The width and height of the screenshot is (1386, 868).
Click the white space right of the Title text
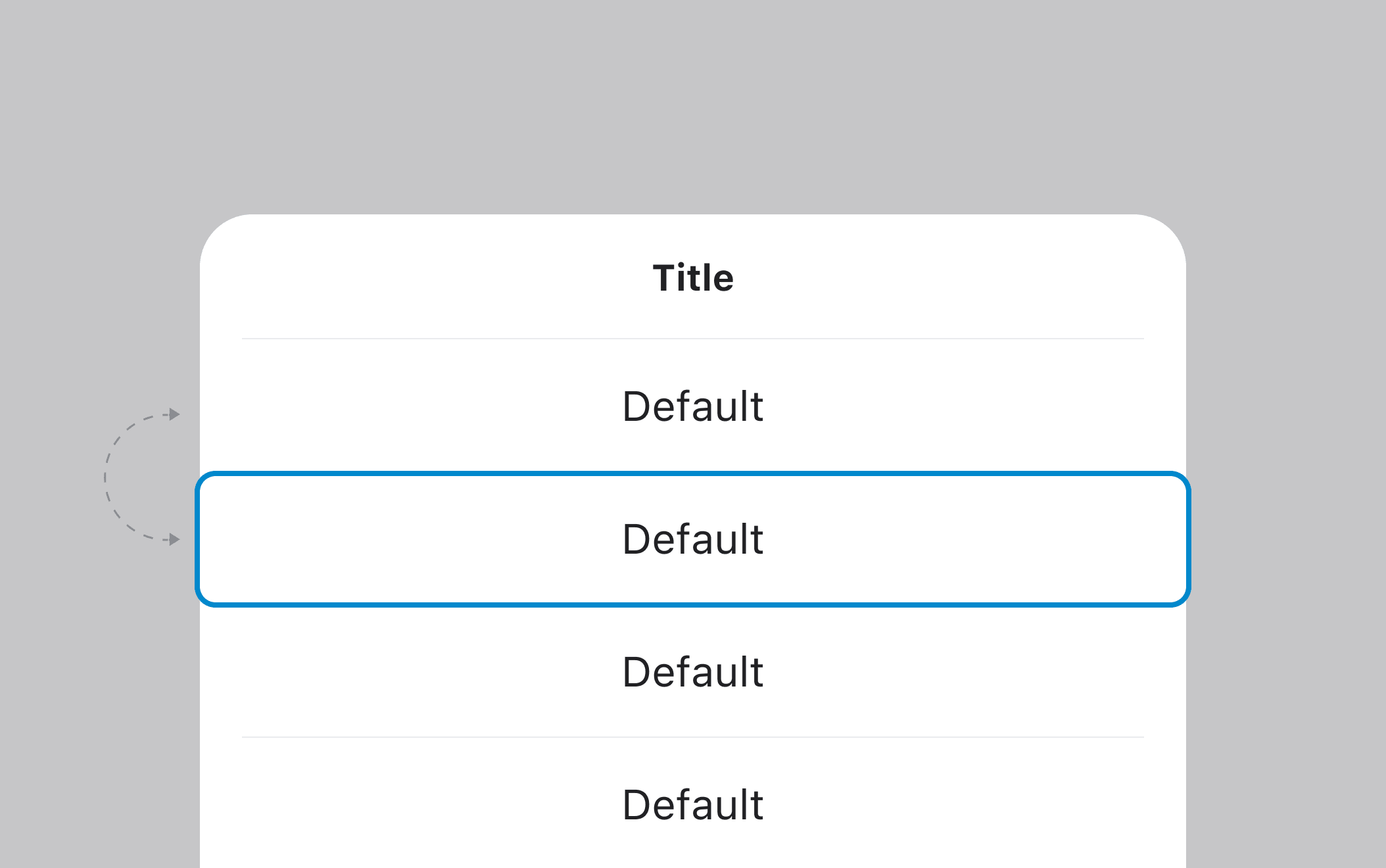pos(953,277)
